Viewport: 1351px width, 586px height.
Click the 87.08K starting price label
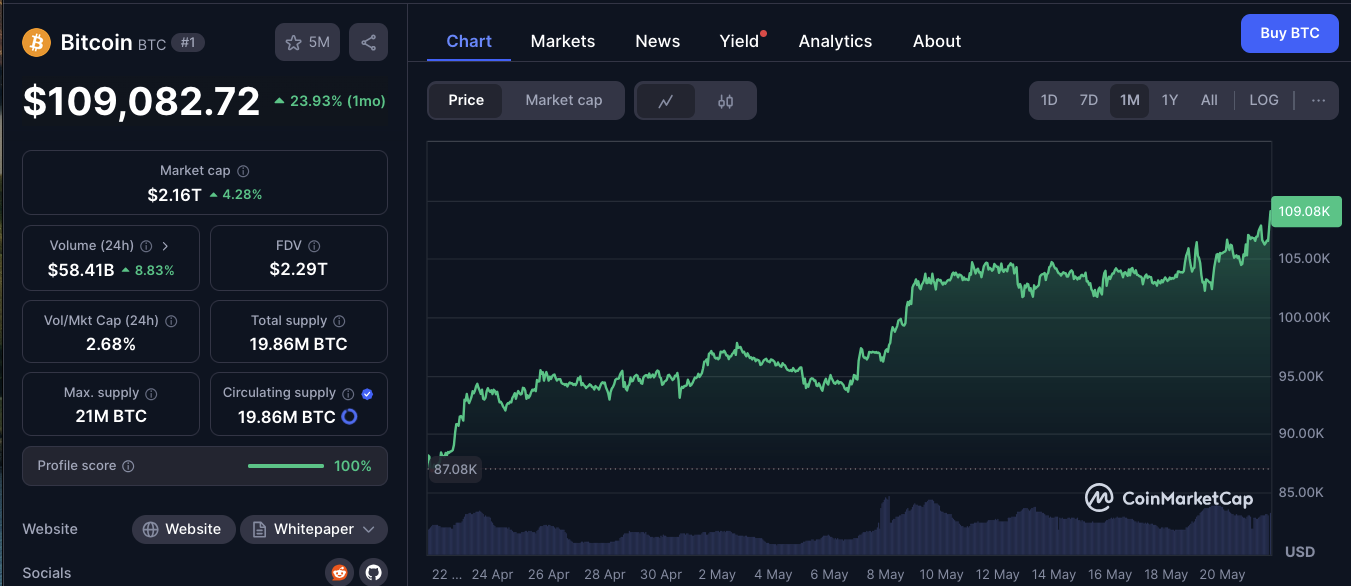(455, 469)
